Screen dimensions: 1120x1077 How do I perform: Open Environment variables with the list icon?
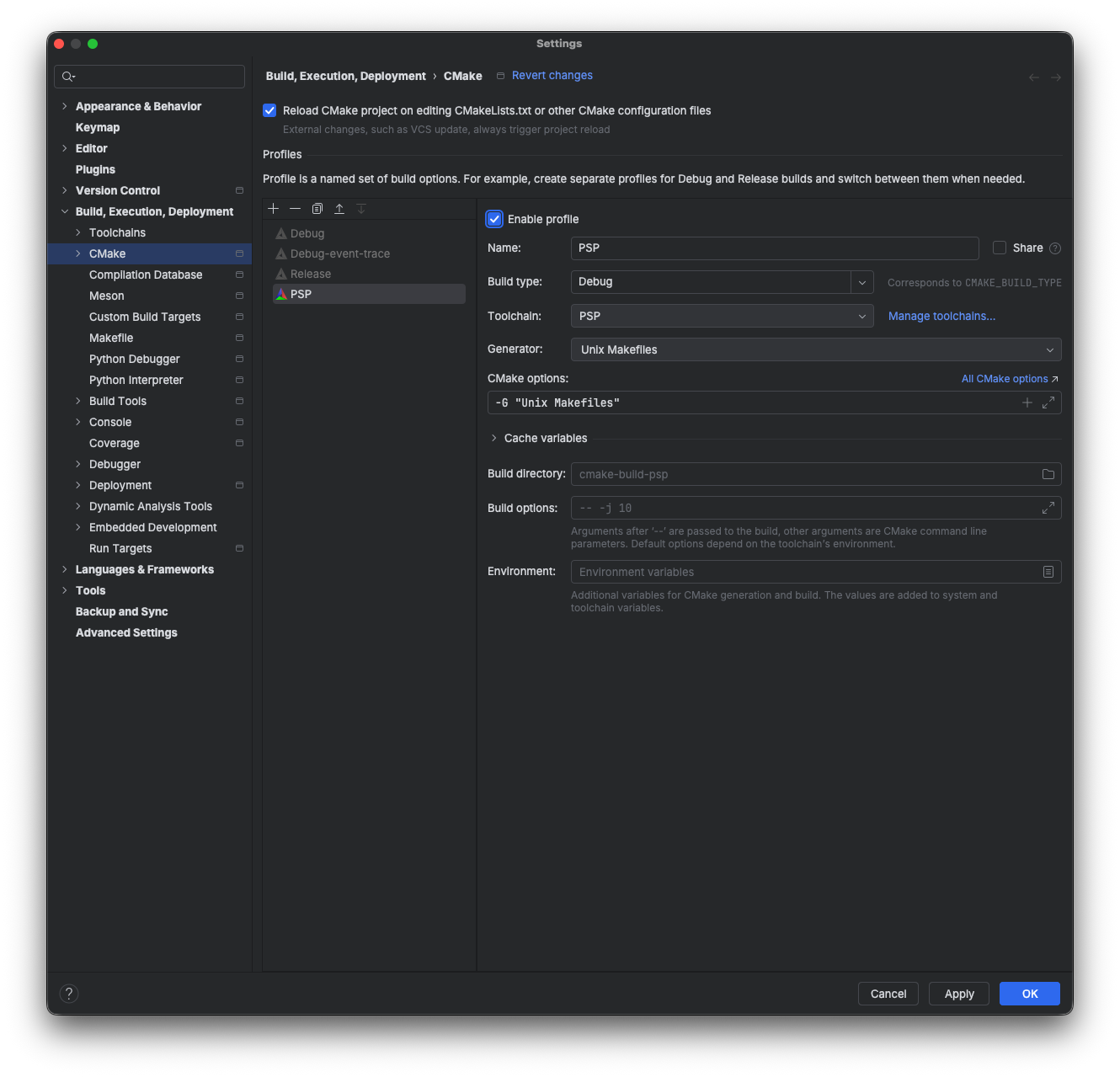[1048, 572]
